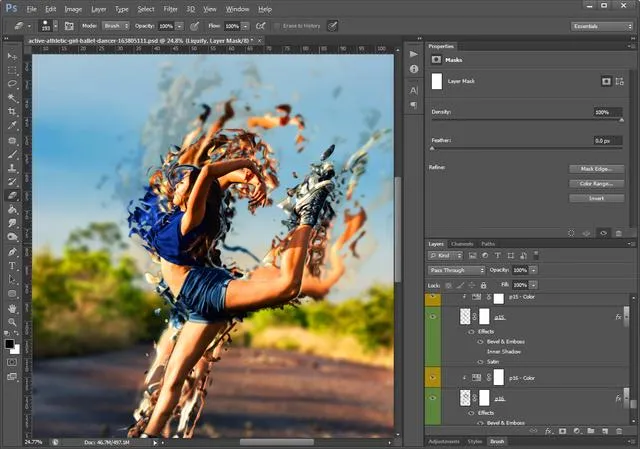Enable the Erase to History checkbox
The image size is (640, 449).
(277, 26)
